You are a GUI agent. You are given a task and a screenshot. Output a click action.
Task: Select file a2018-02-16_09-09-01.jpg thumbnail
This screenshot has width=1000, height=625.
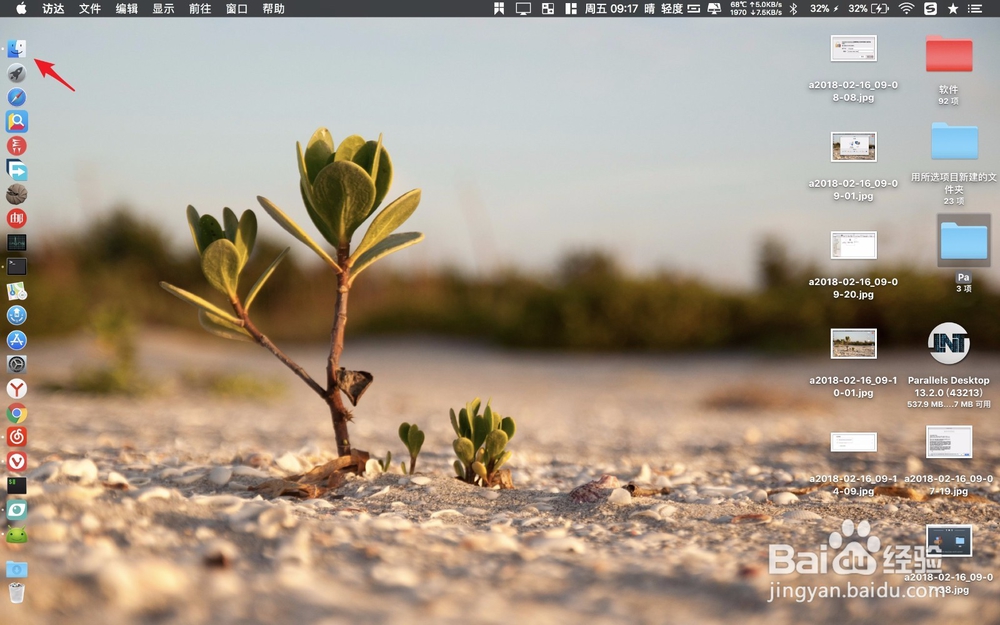[x=853, y=147]
